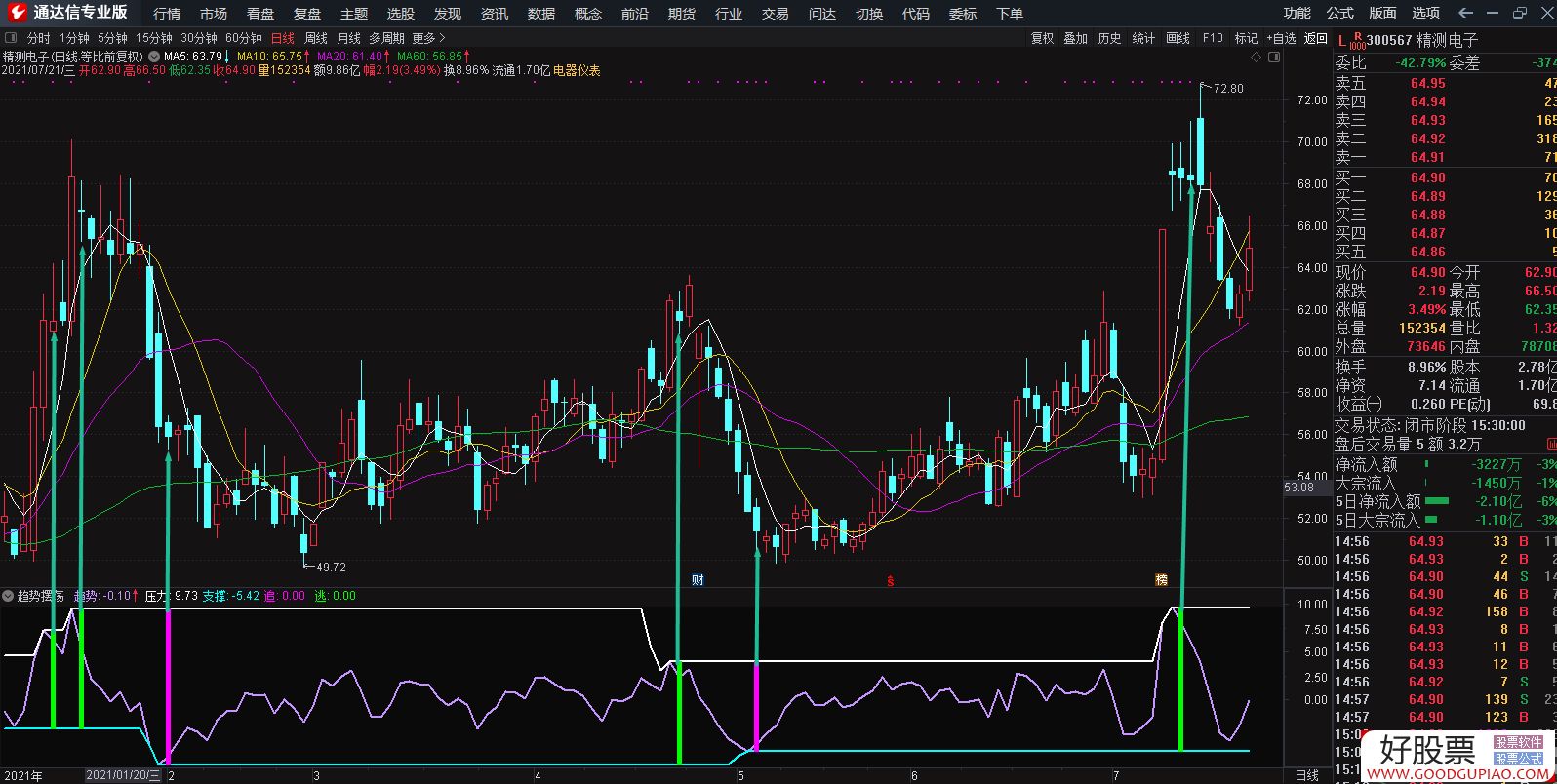Screen dimensions: 1557x784
Task: Select the 日线 daily period
Action: (283, 38)
